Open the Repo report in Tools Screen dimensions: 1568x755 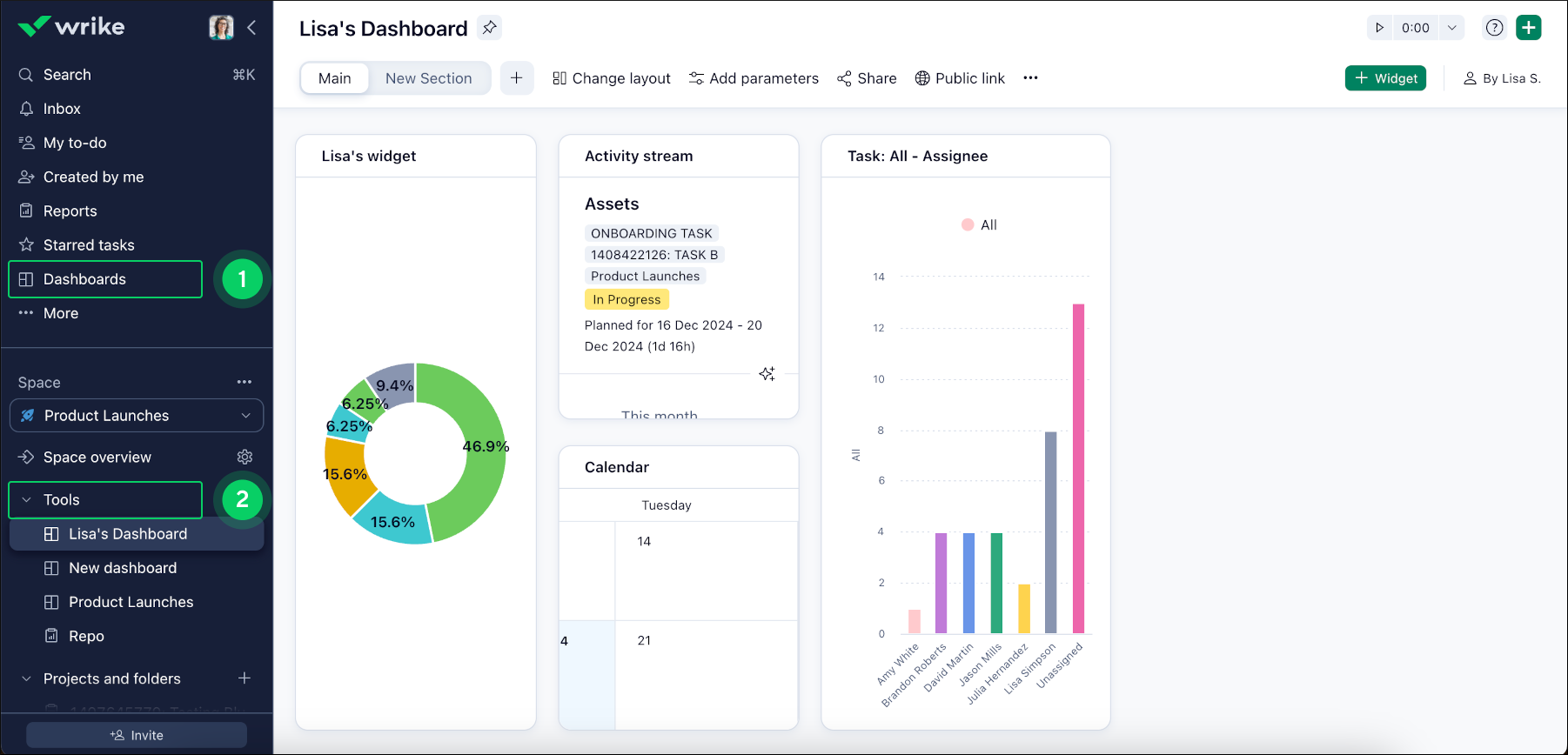coord(86,637)
